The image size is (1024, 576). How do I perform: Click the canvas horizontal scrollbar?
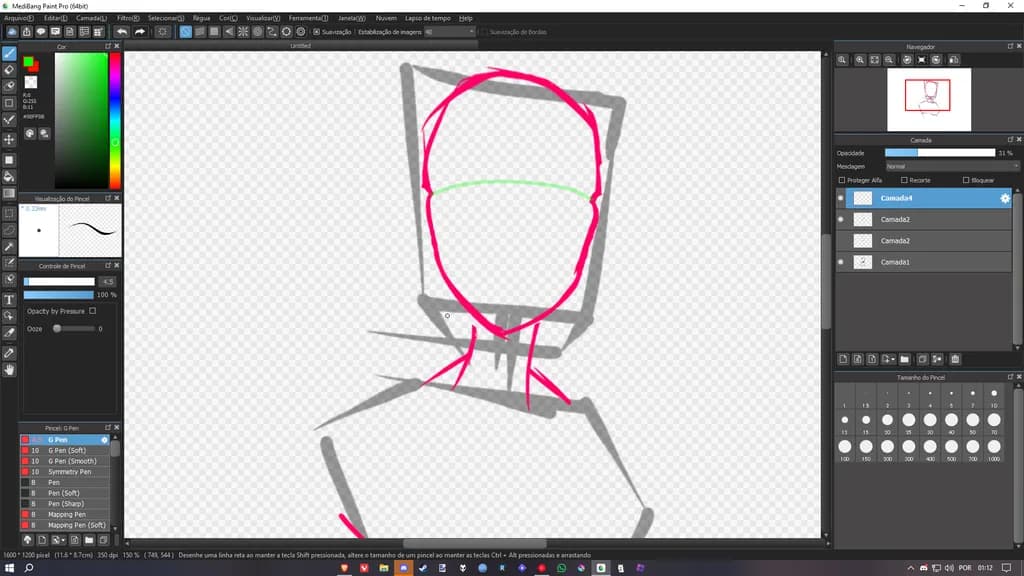(474, 543)
